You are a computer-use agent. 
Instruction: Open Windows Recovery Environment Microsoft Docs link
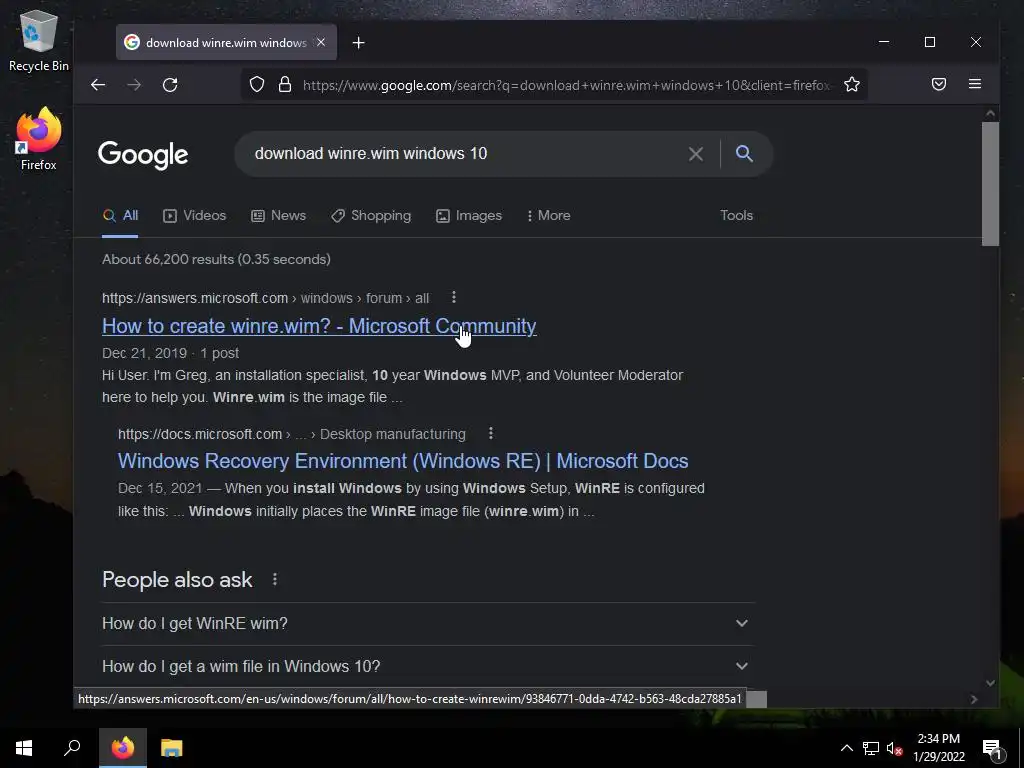(x=403, y=461)
